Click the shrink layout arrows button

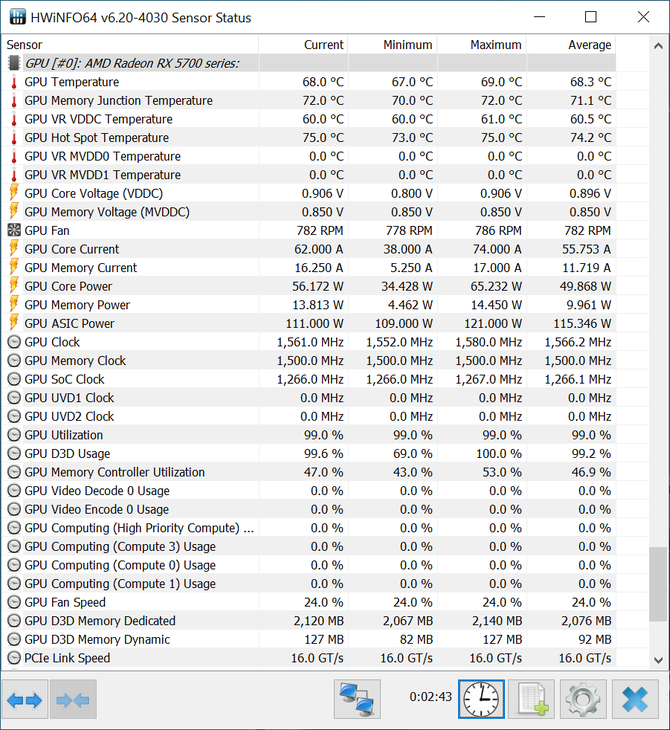[73, 699]
